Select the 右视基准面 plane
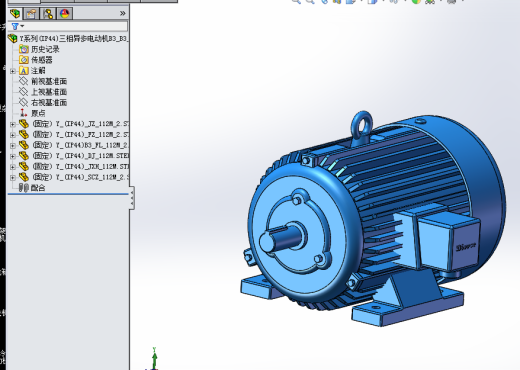The image size is (520, 370). point(43,103)
